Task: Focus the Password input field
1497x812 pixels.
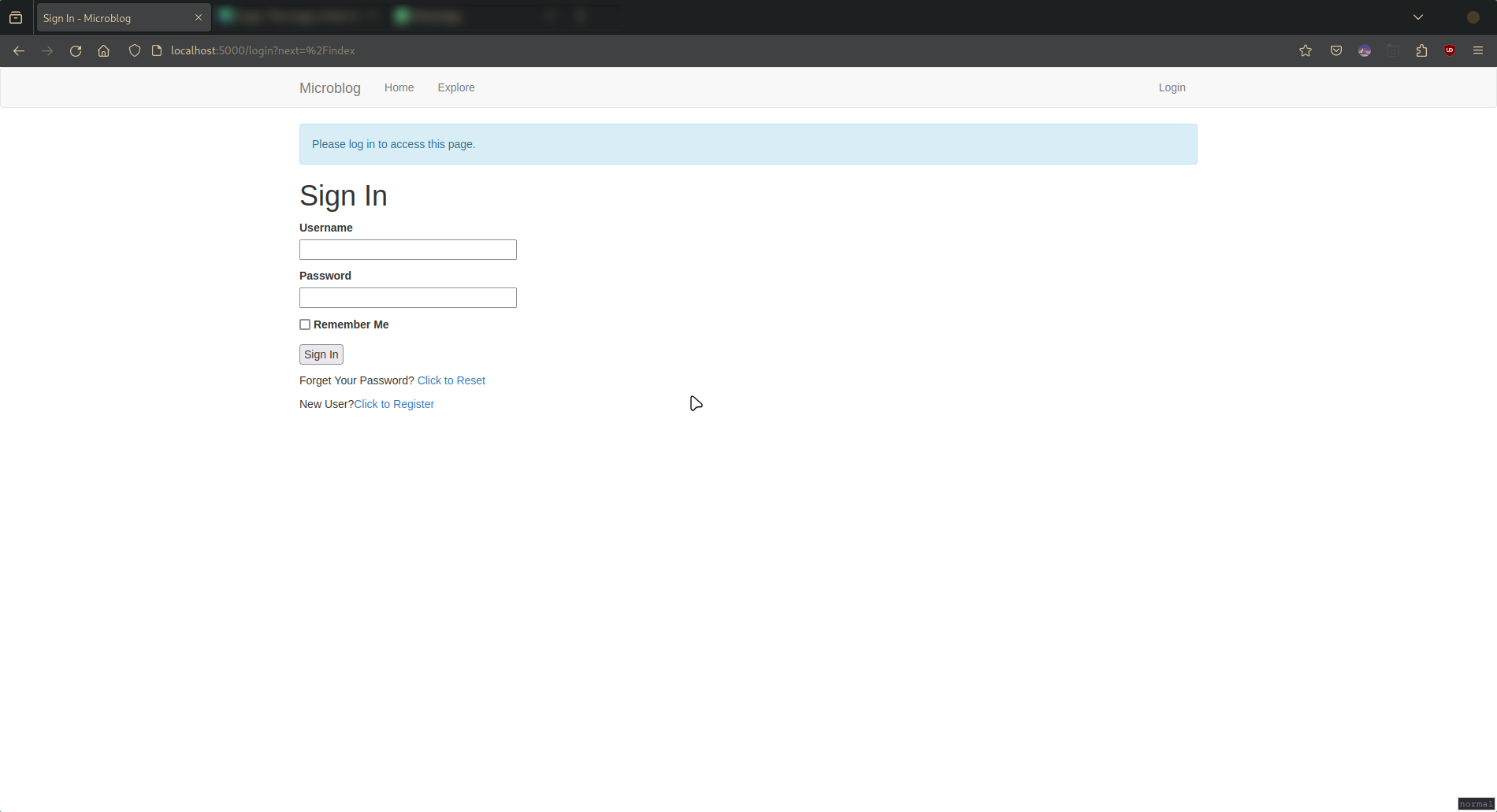Action: [x=408, y=298]
